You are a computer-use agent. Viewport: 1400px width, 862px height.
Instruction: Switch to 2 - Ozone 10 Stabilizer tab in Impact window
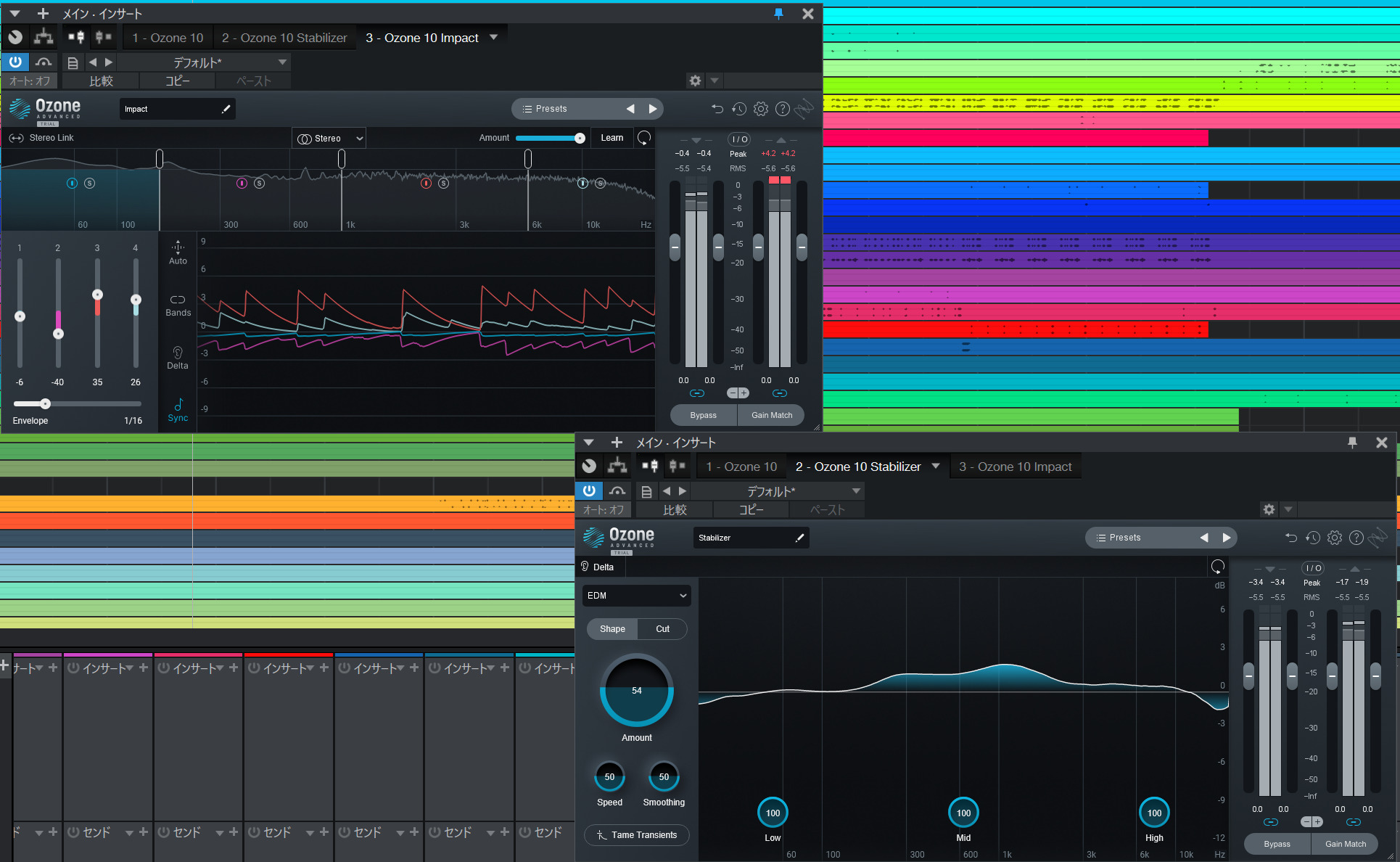tap(284, 38)
